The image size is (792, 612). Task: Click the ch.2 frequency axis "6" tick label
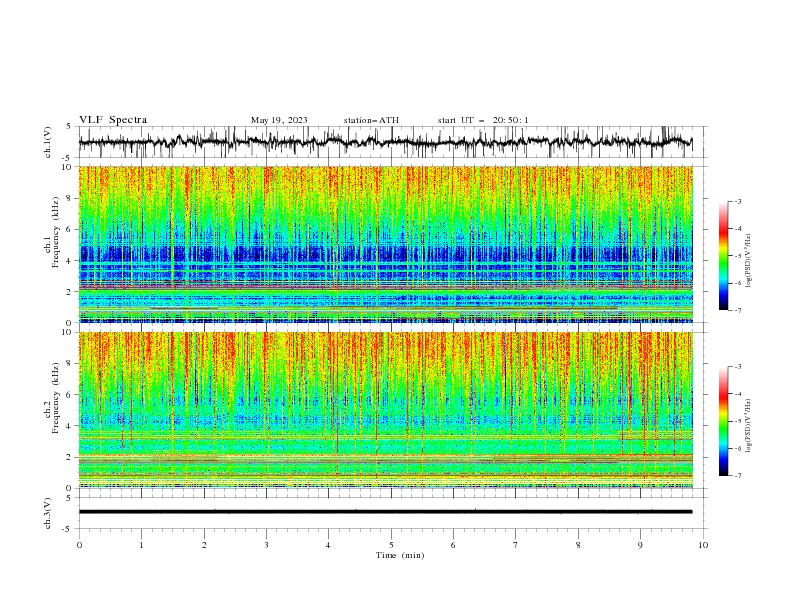click(x=69, y=395)
